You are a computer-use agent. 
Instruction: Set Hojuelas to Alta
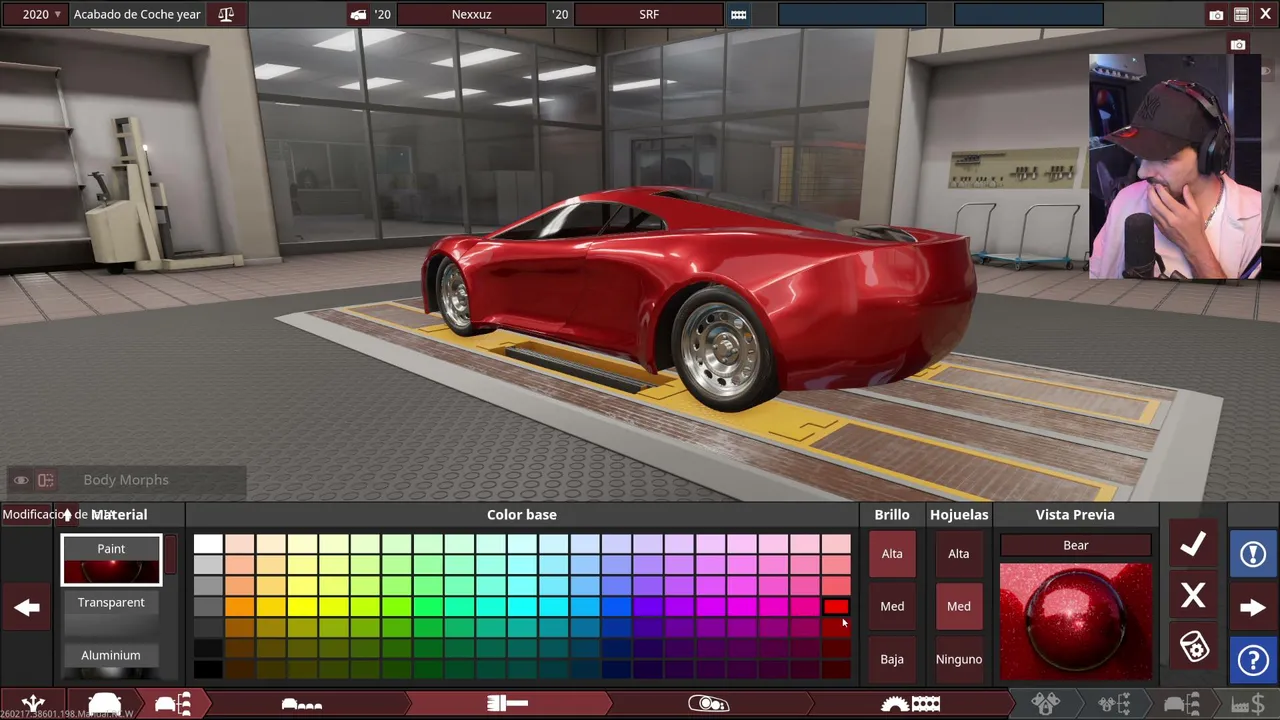tap(959, 554)
